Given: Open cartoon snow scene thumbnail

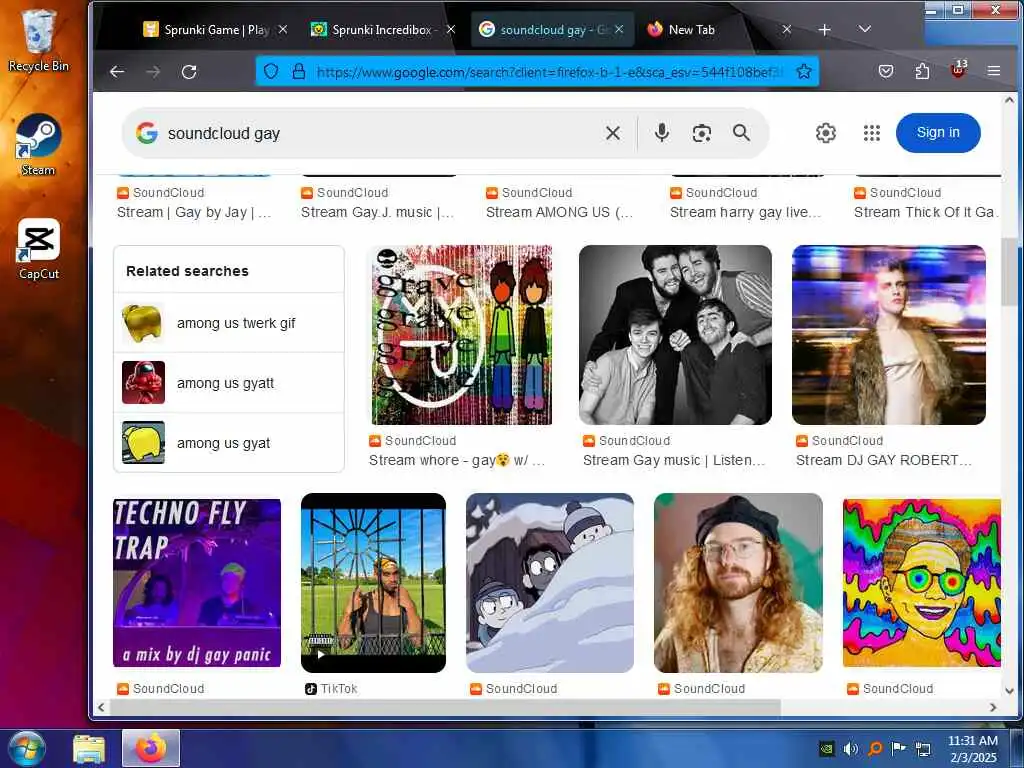Looking at the screenshot, I should pyautogui.click(x=550, y=583).
